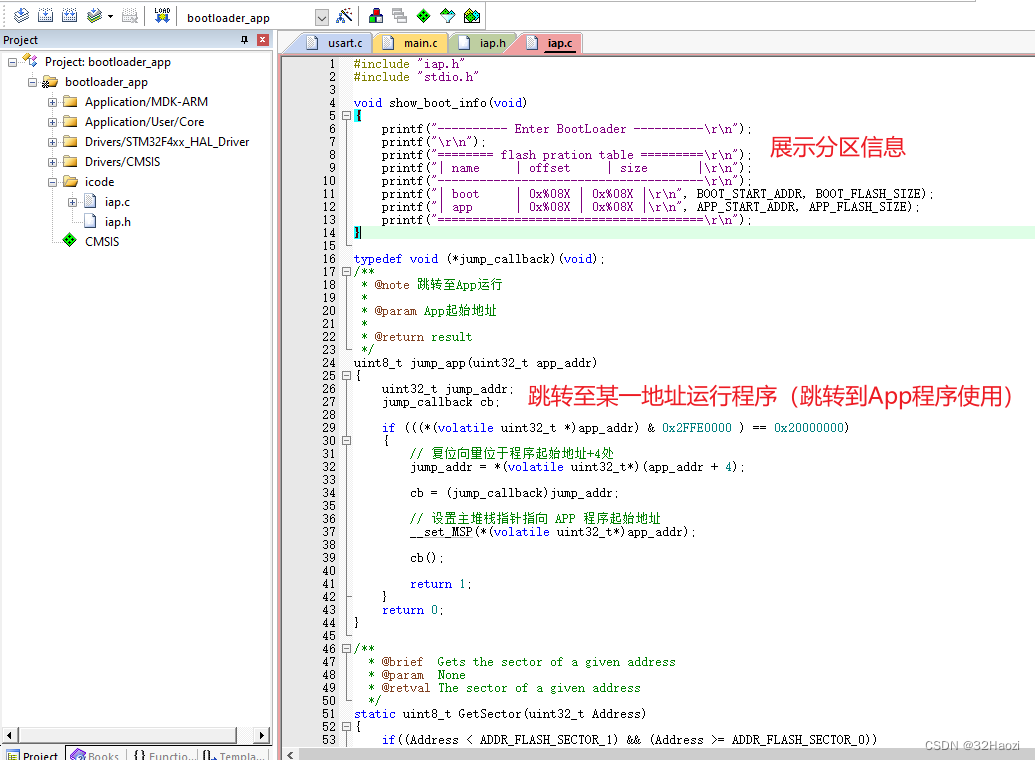Open the bootloader_app target dropdown

[321, 18]
